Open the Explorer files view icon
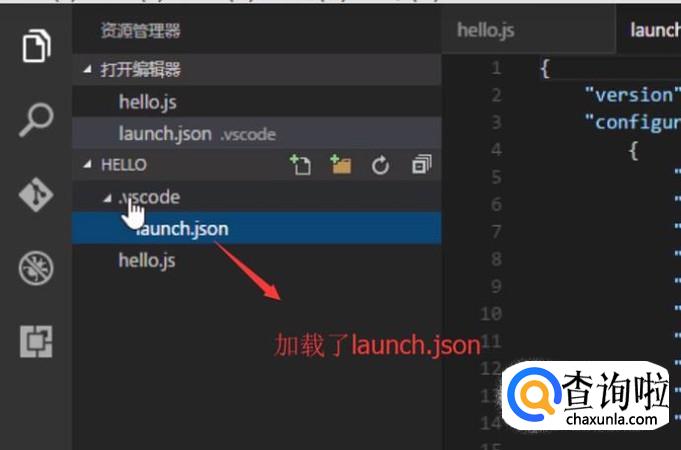 [36, 46]
